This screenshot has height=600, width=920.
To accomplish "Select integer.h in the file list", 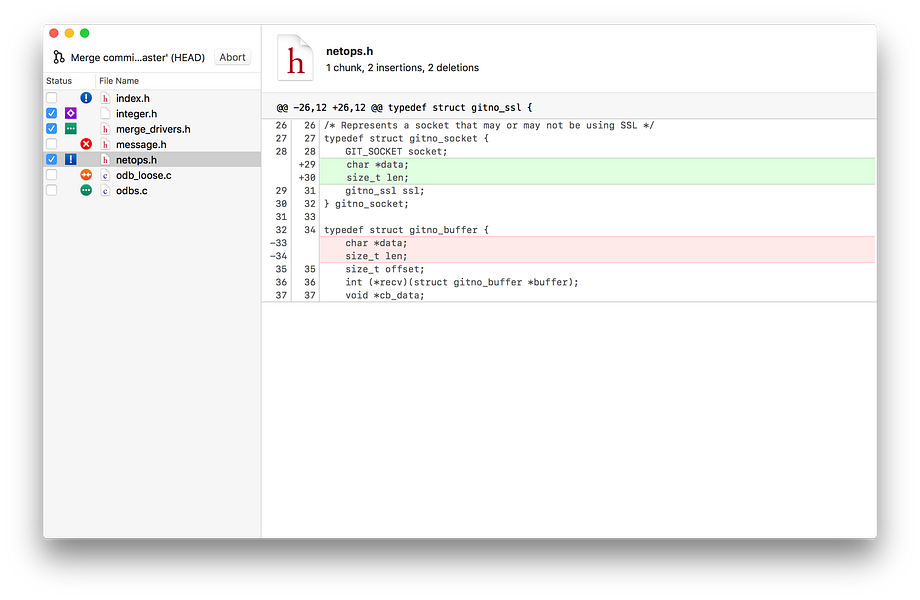I will pyautogui.click(x=152, y=113).
